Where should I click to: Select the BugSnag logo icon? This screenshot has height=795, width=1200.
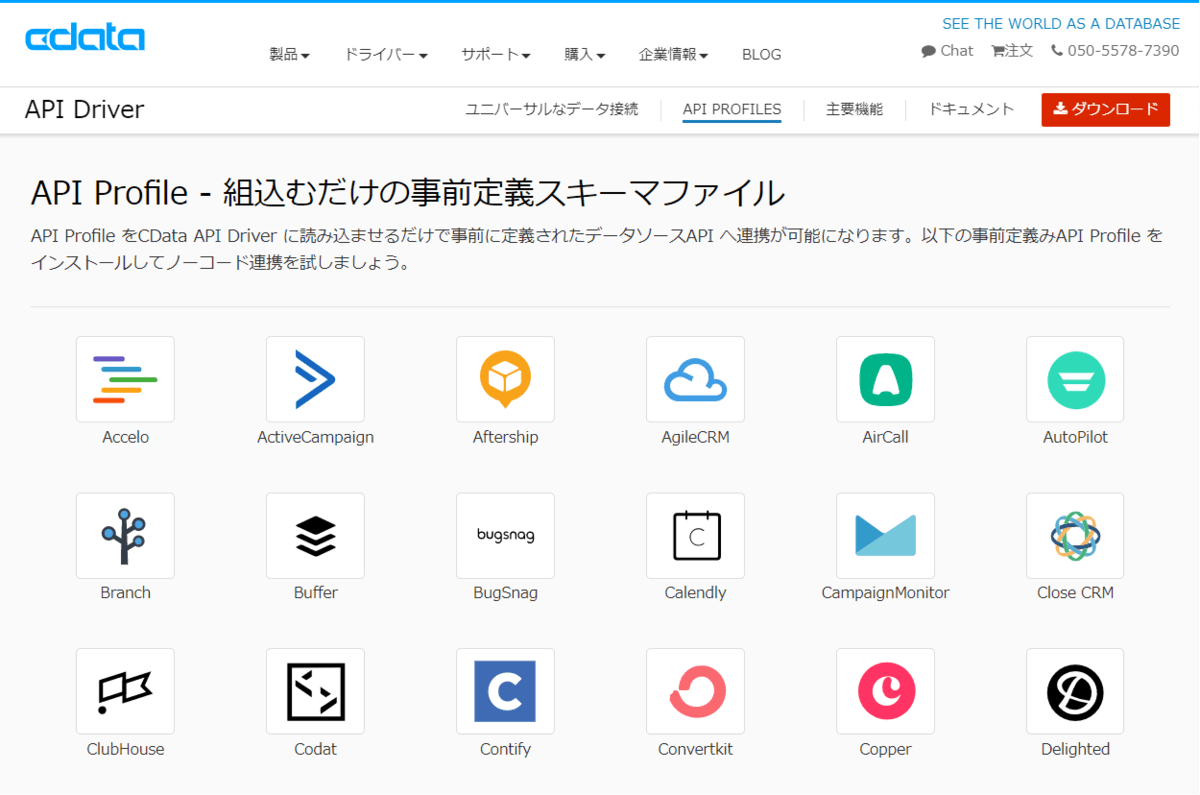click(x=505, y=535)
